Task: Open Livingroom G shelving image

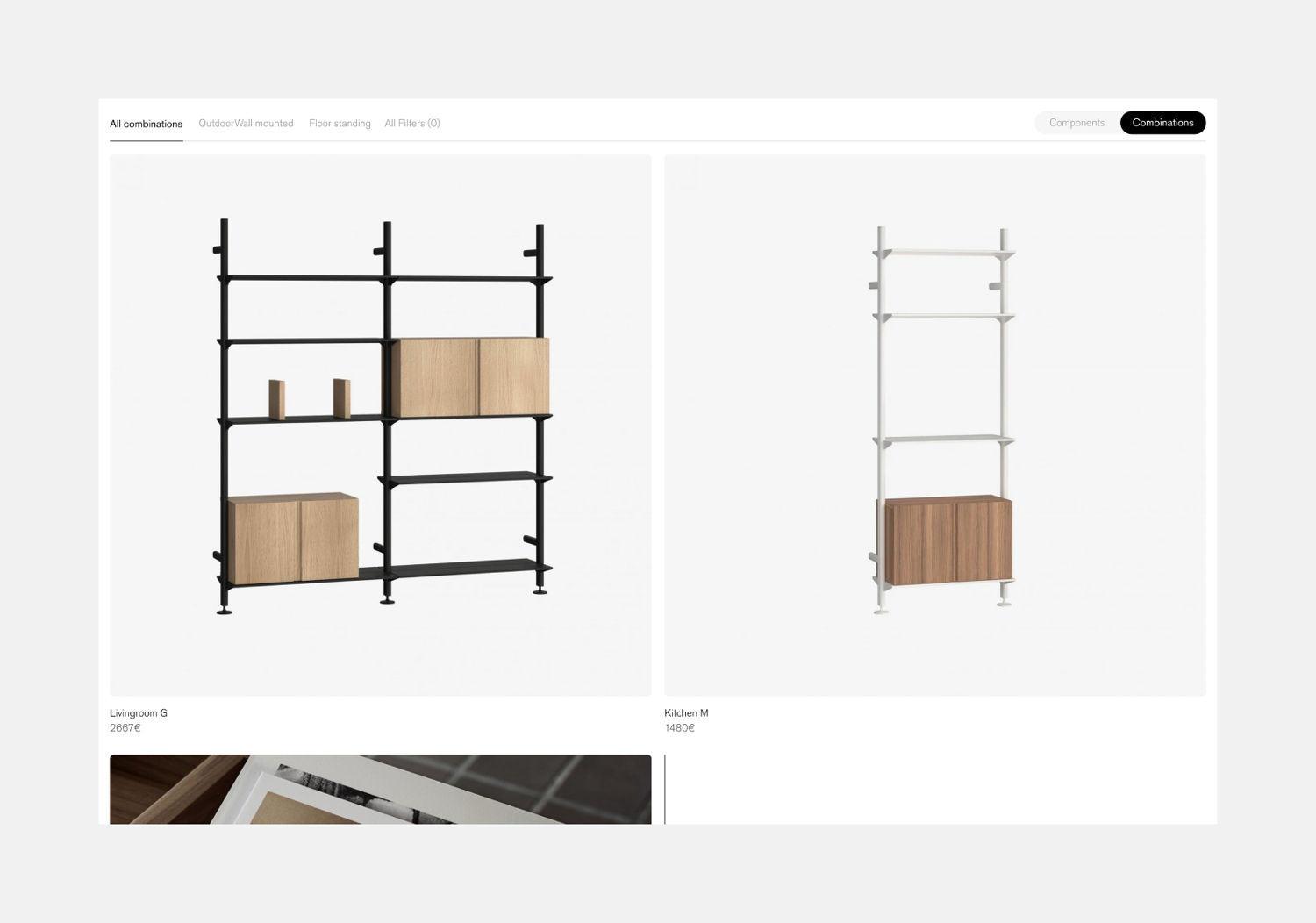Action: pos(381,426)
